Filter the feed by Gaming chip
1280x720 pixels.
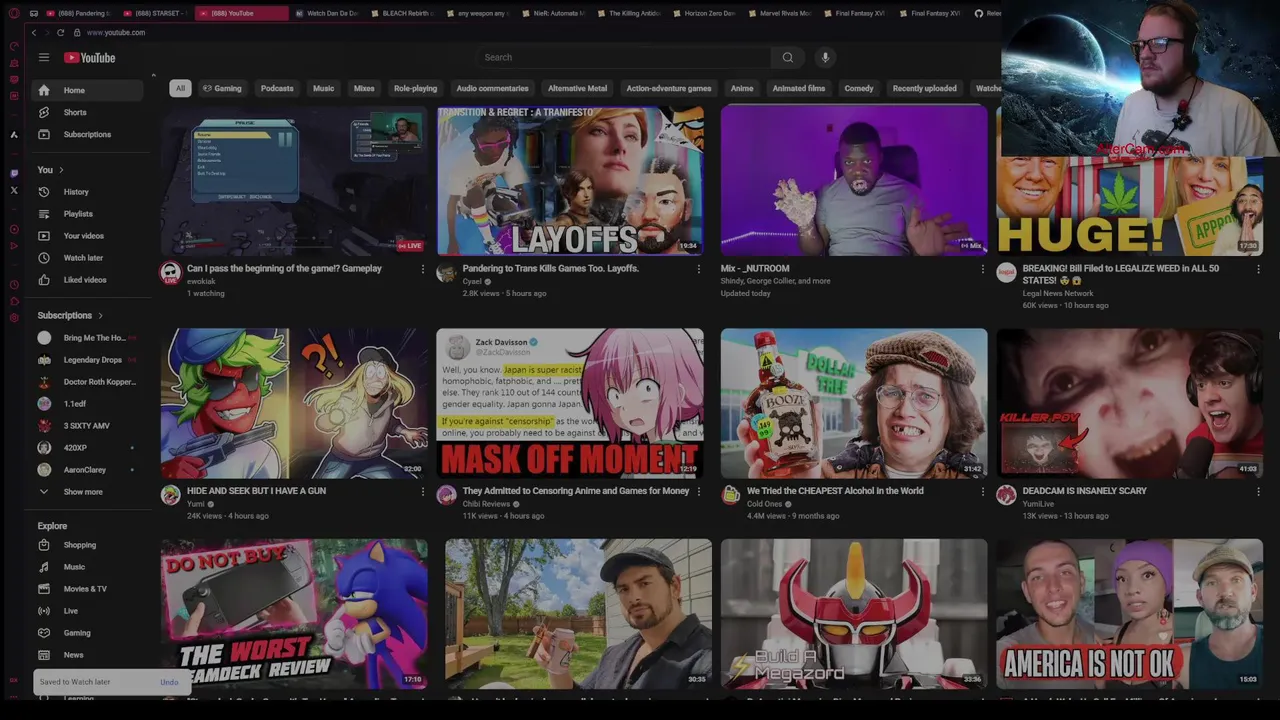tap(222, 89)
